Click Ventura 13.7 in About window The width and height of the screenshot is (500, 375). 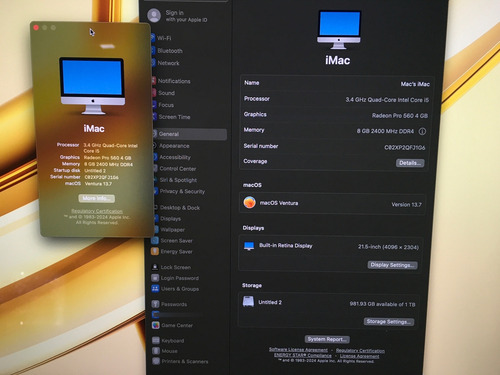coord(98,184)
